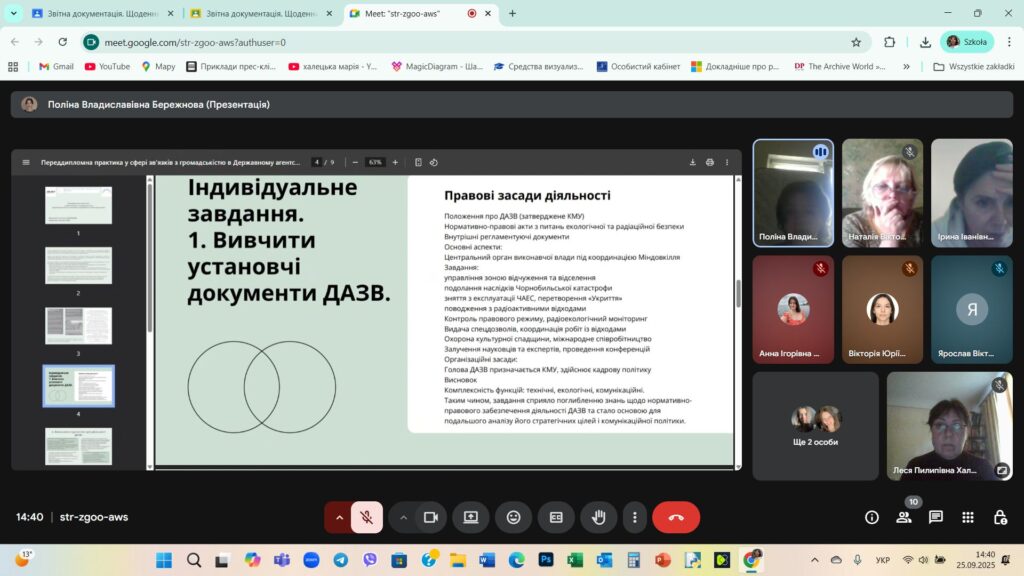
Task: Toggle the camera on in Meet
Action: (431, 517)
